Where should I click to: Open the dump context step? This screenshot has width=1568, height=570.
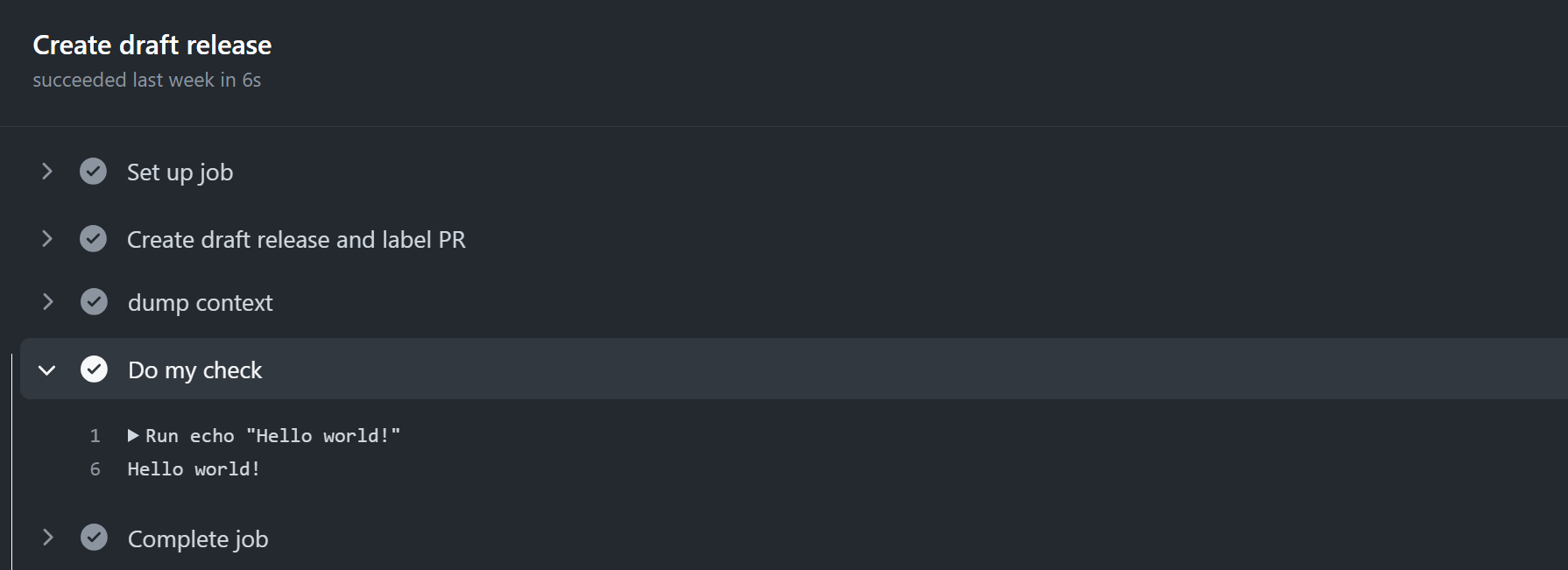point(200,301)
